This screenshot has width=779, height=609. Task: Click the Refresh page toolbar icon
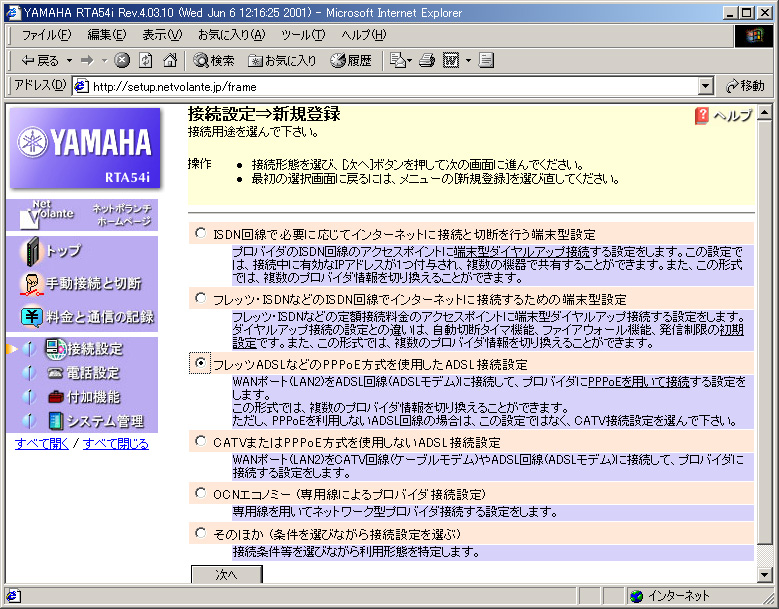point(146,60)
